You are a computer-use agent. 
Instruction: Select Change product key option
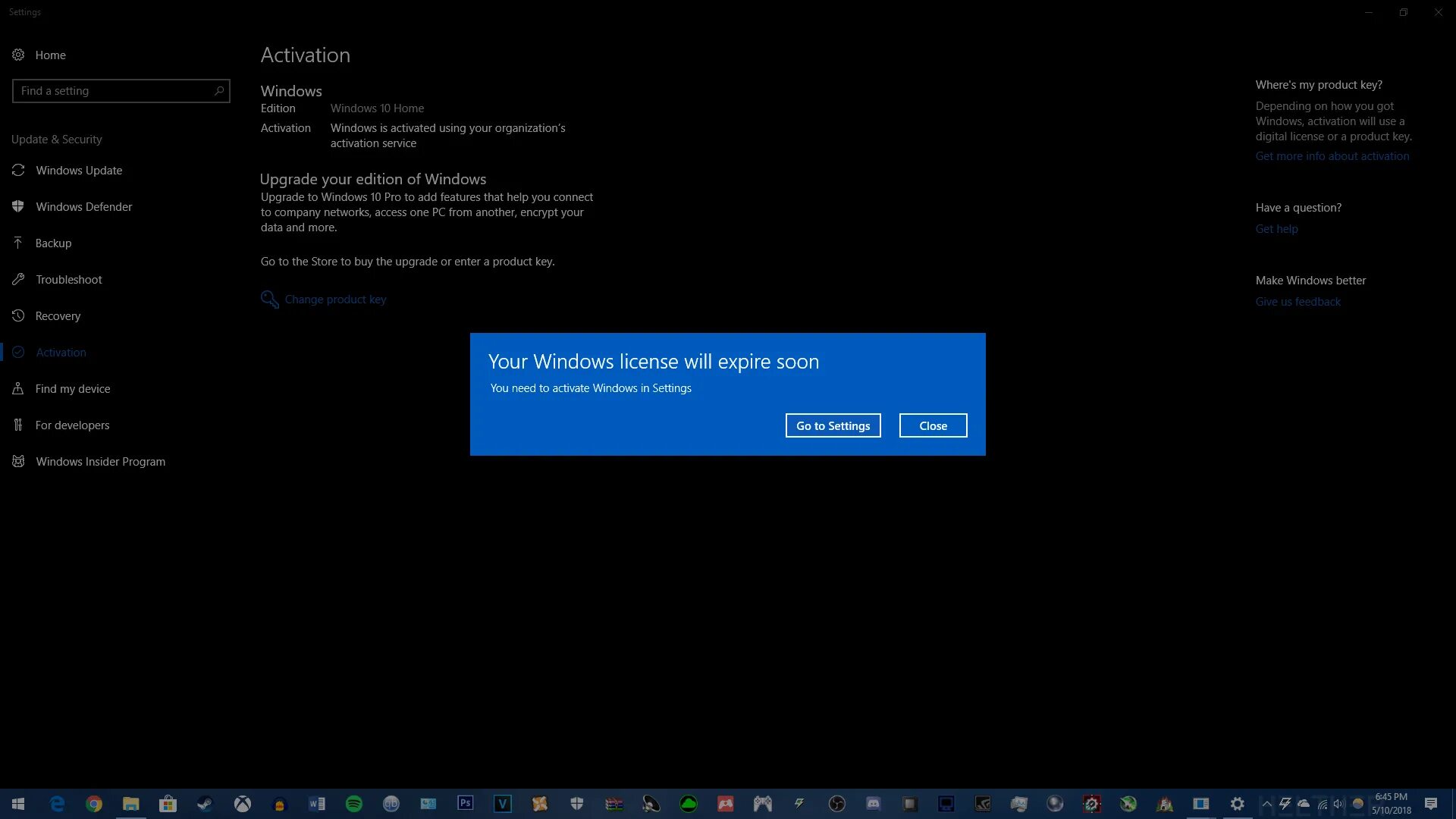[334, 298]
